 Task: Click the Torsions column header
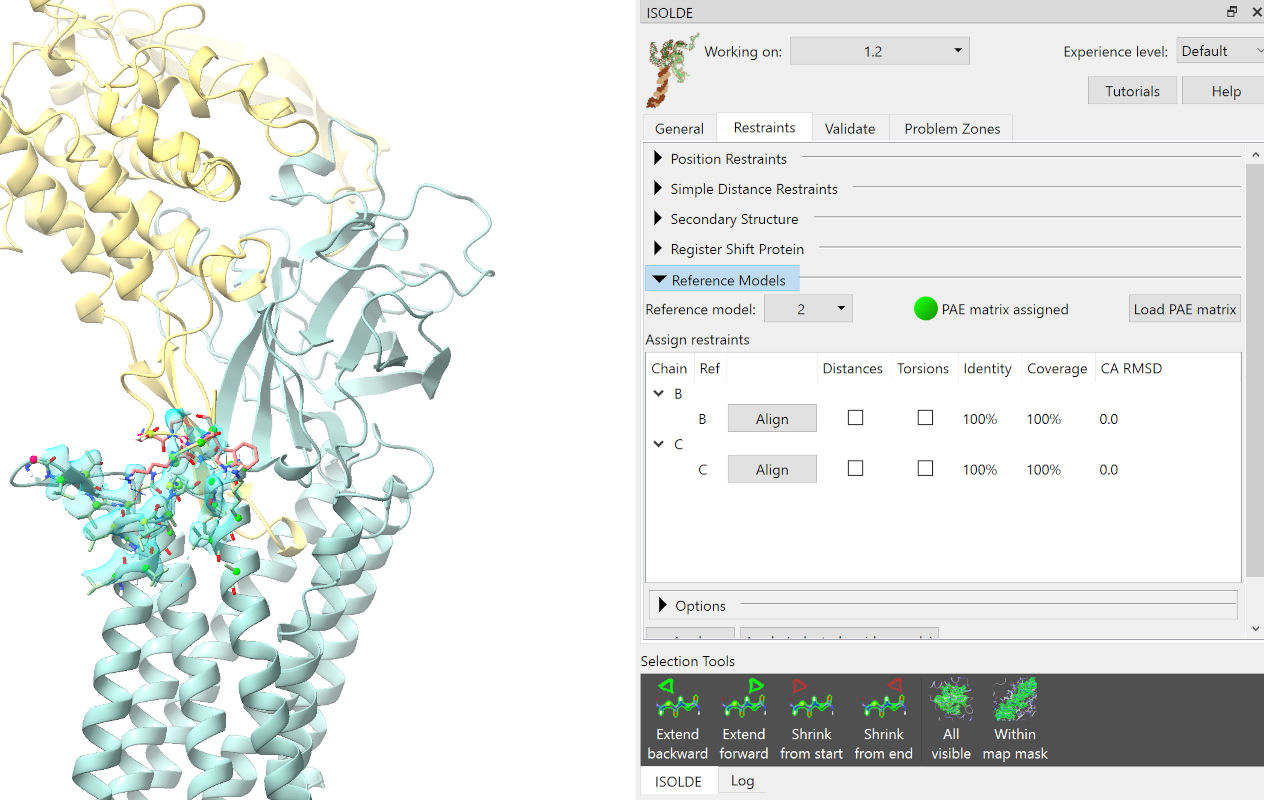point(923,368)
